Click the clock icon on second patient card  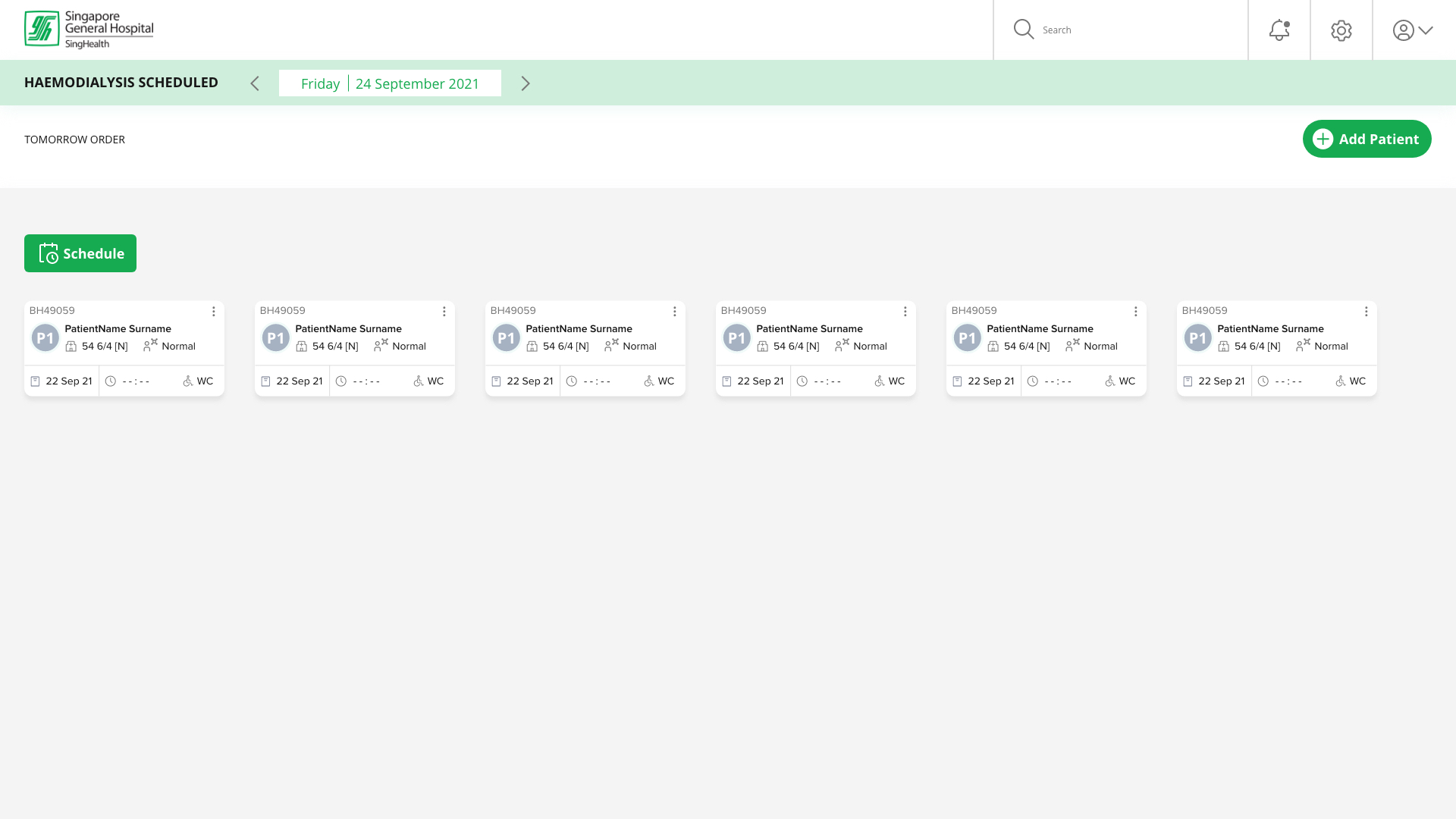point(341,381)
